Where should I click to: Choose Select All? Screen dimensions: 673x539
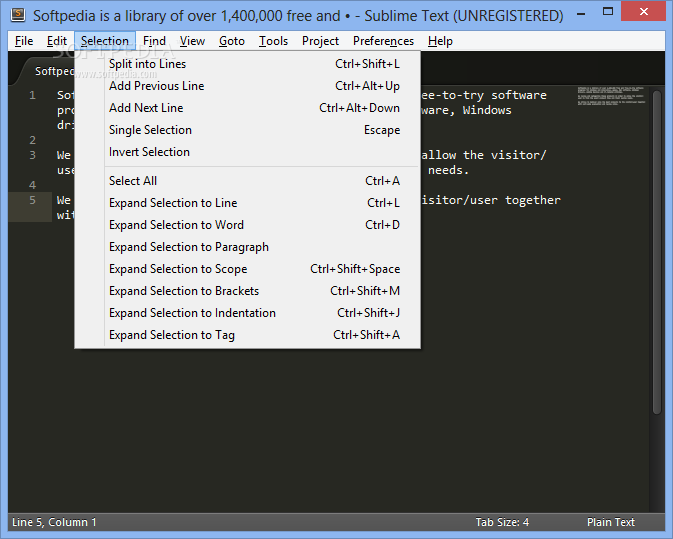coord(248,181)
